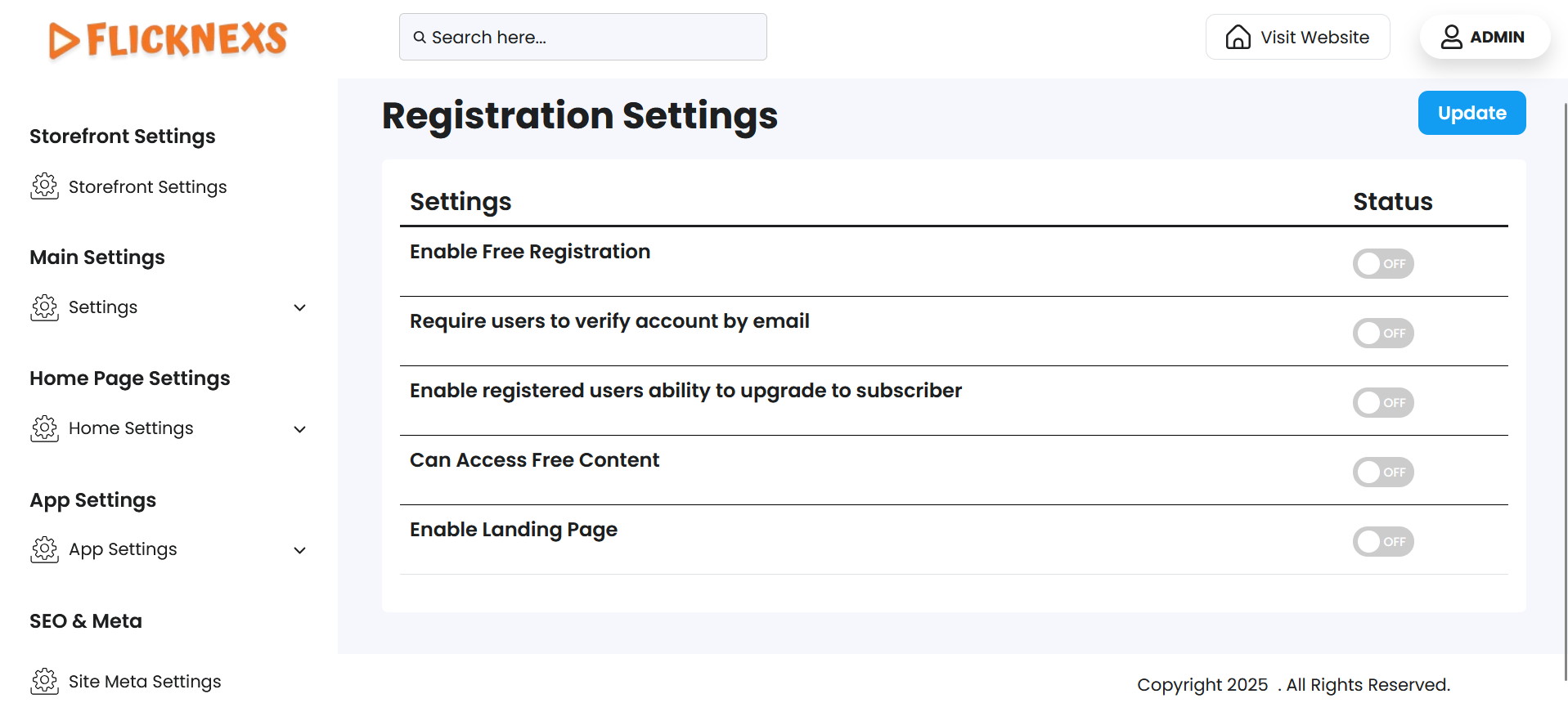Turn on Enable Landing Page switch
The image size is (1568, 712).
point(1382,542)
